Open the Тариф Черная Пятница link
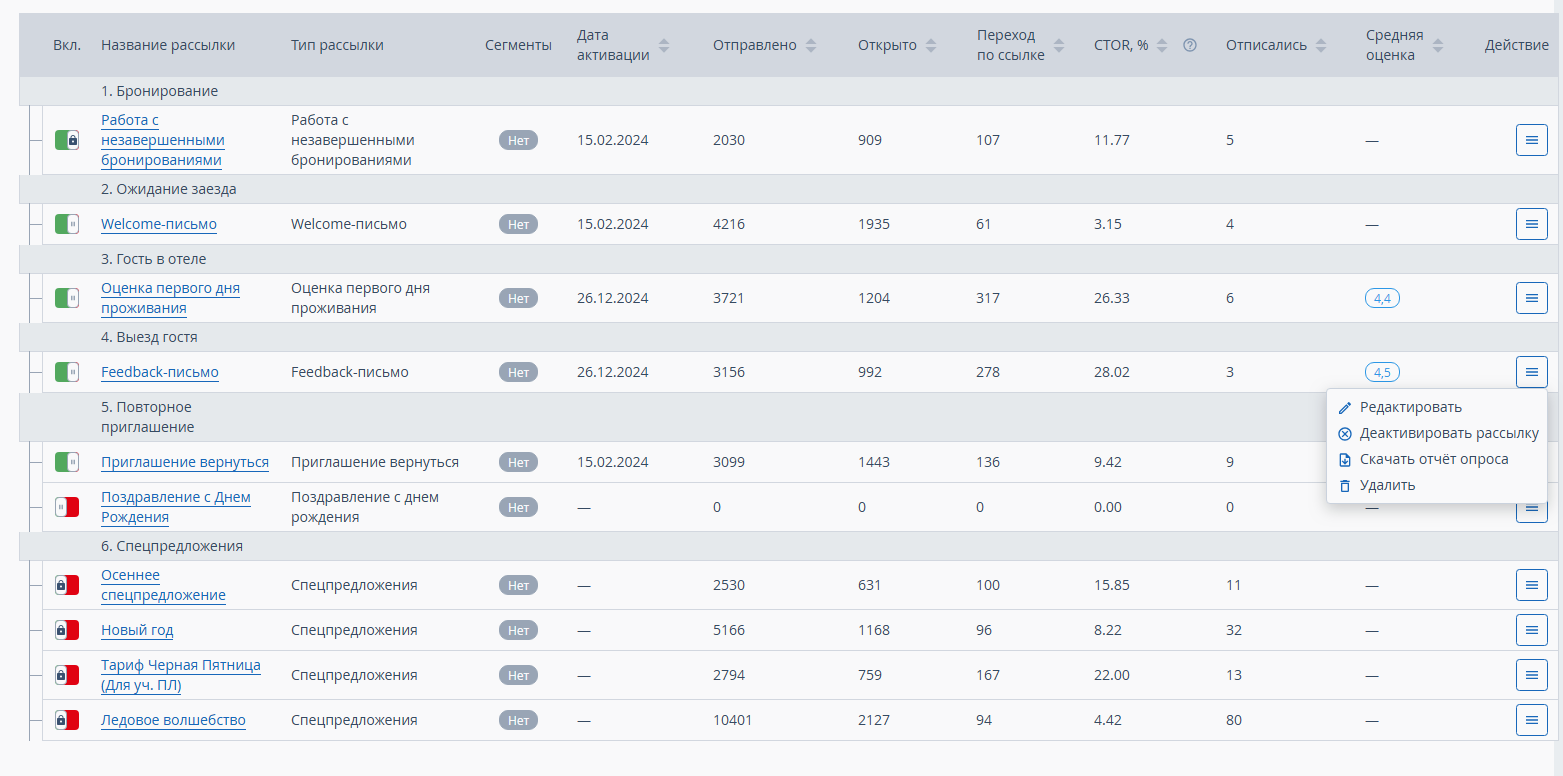This screenshot has height=776, width=1563. [x=181, y=675]
